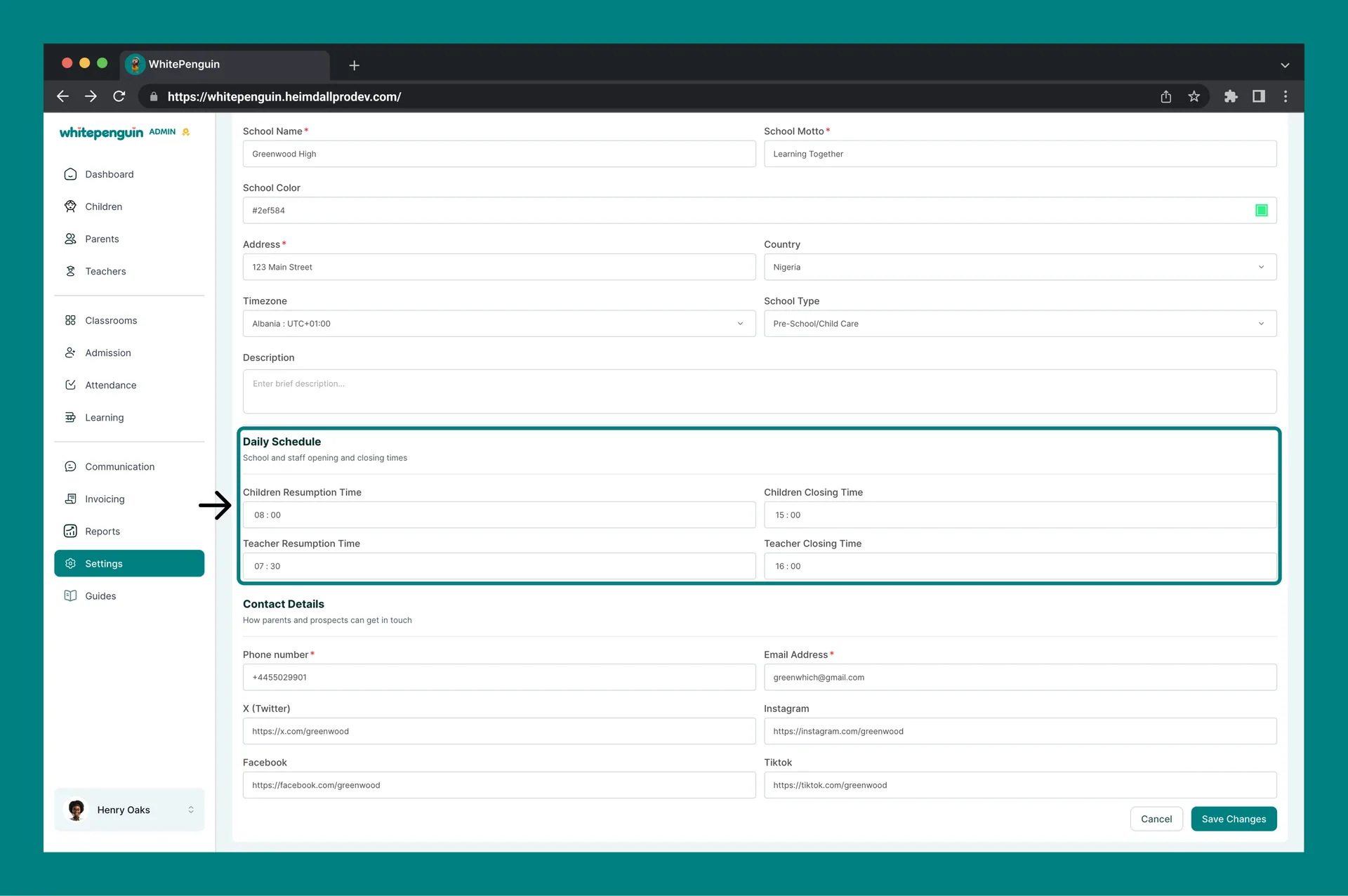The image size is (1348, 896).
Task: Reload the page with refresh icon
Action: (x=119, y=96)
